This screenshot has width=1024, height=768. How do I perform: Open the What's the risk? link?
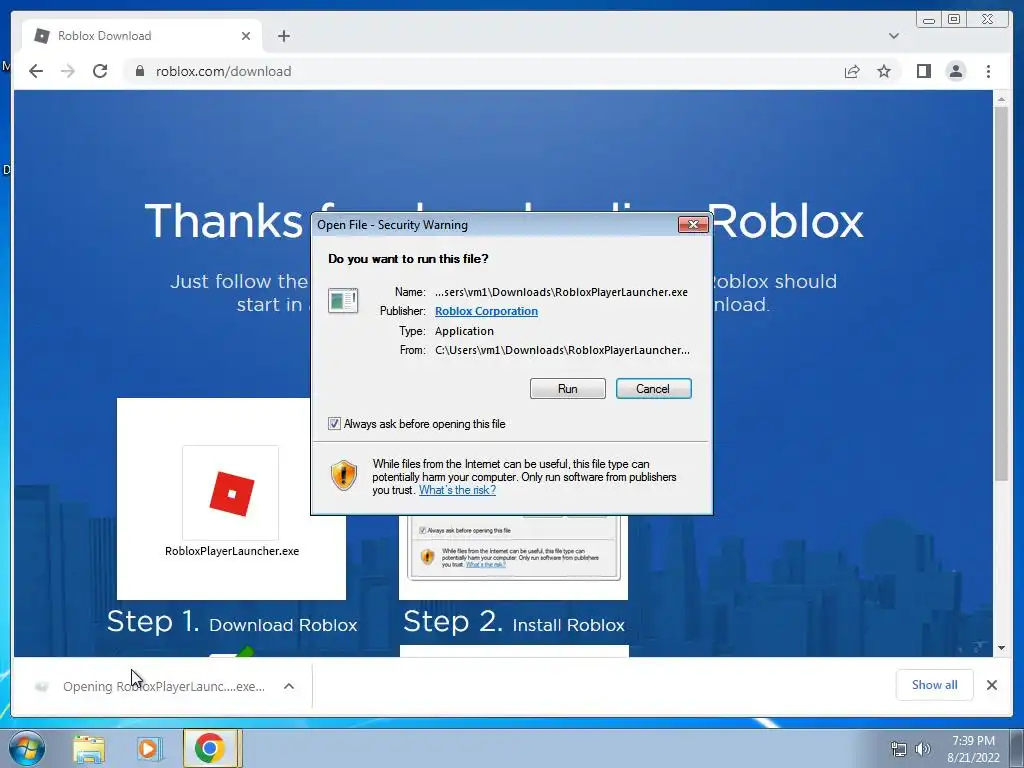pos(457,490)
